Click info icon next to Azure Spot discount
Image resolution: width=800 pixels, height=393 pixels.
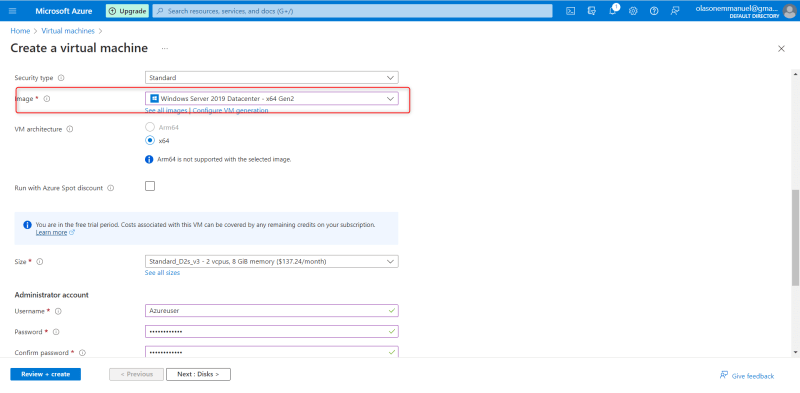[x=111, y=188]
